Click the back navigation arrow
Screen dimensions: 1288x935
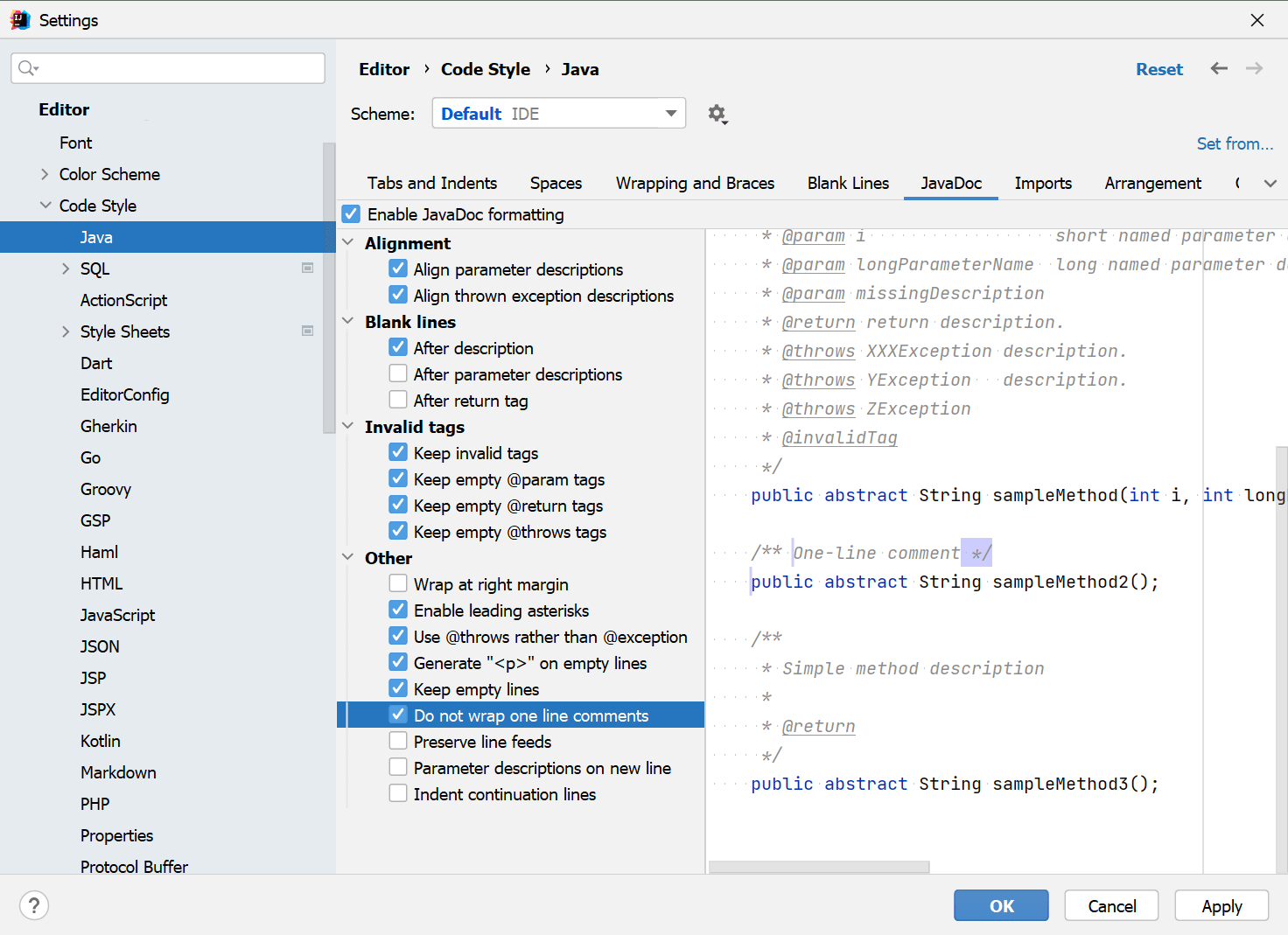pyautogui.click(x=1219, y=68)
